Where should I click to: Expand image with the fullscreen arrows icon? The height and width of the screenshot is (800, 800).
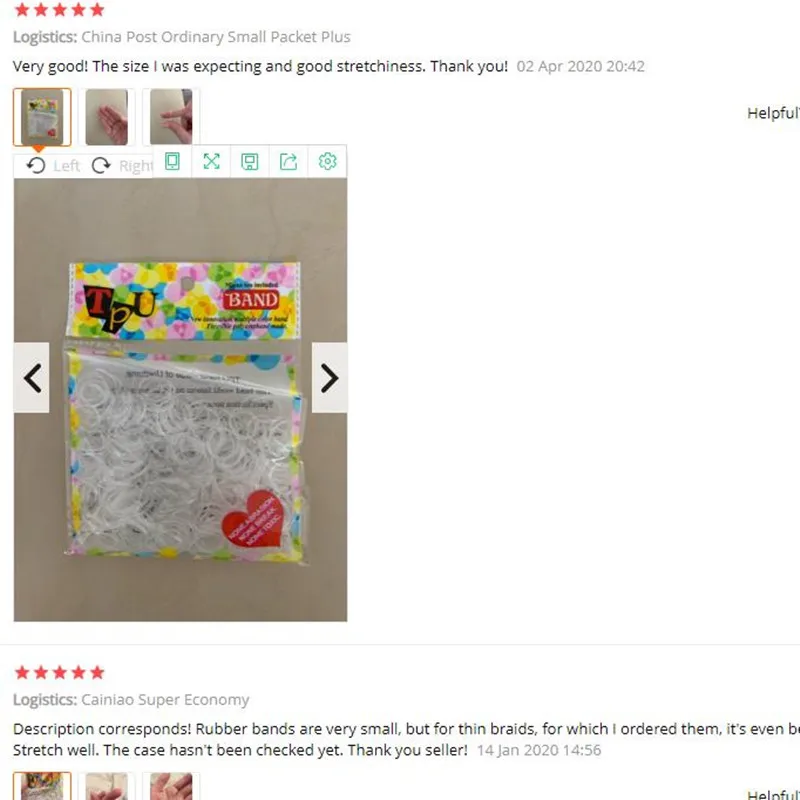[211, 161]
